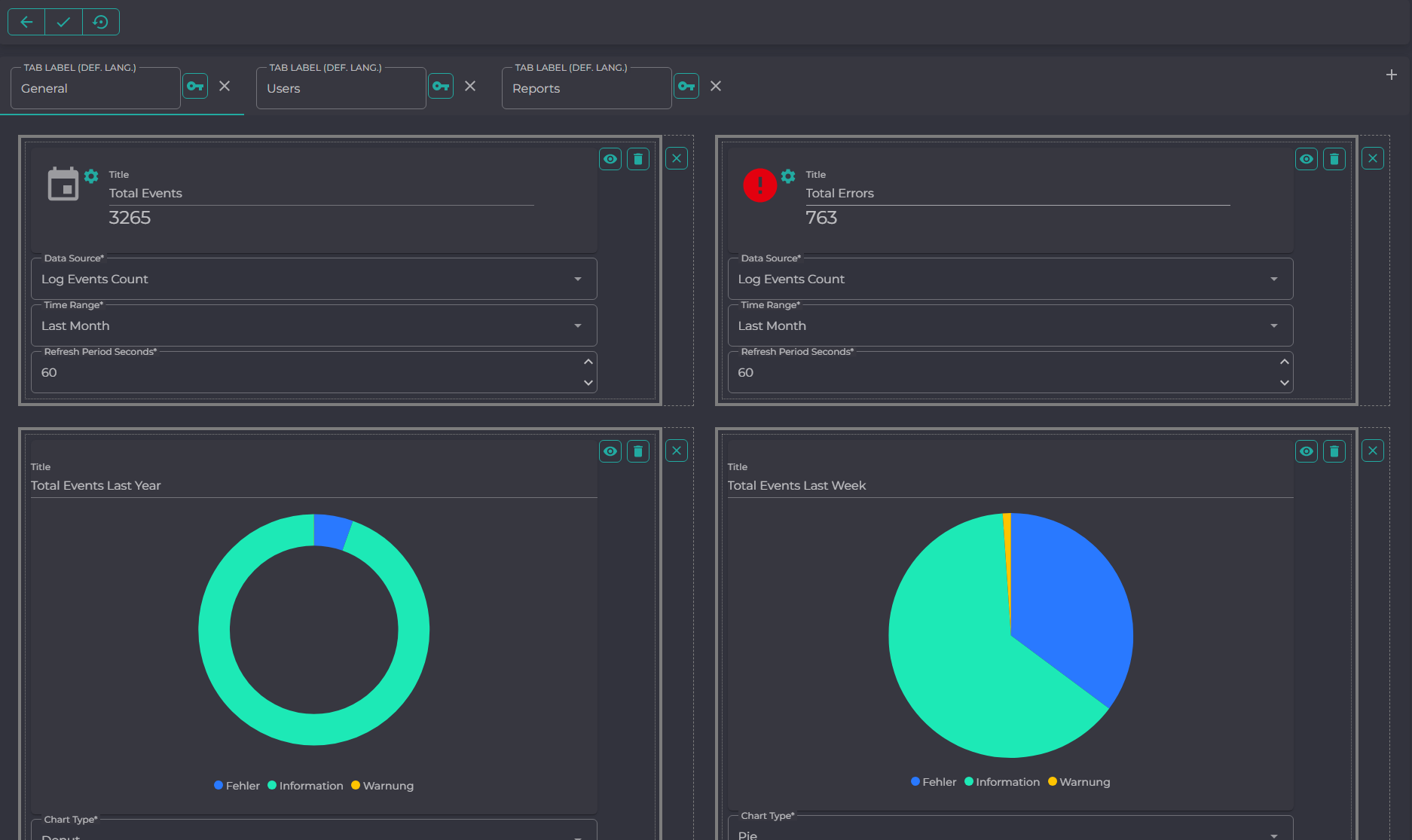Toggle Fehler legend in the donut chart
The height and width of the screenshot is (840, 1412).
coord(237,786)
